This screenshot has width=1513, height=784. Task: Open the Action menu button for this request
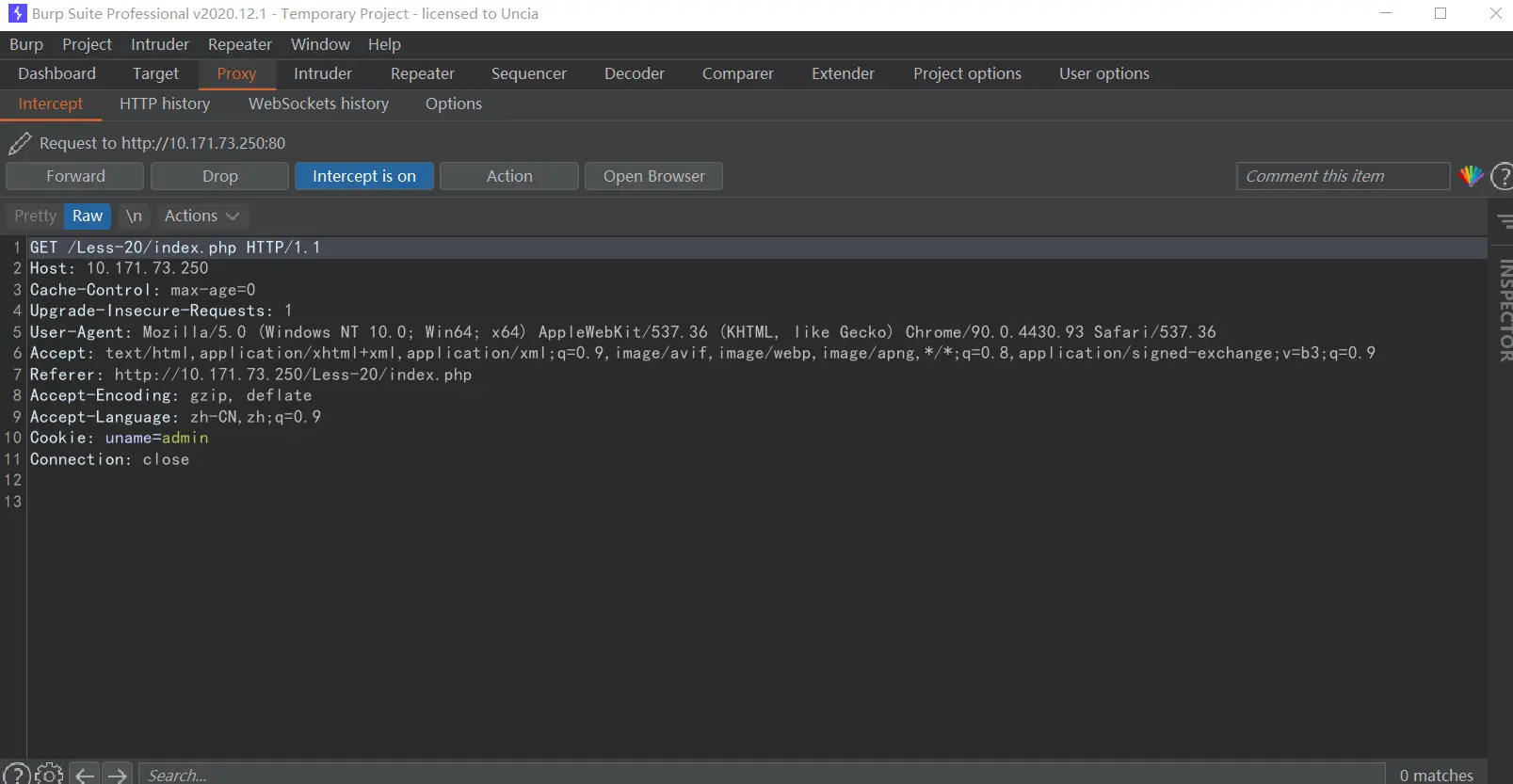pyautogui.click(x=508, y=176)
